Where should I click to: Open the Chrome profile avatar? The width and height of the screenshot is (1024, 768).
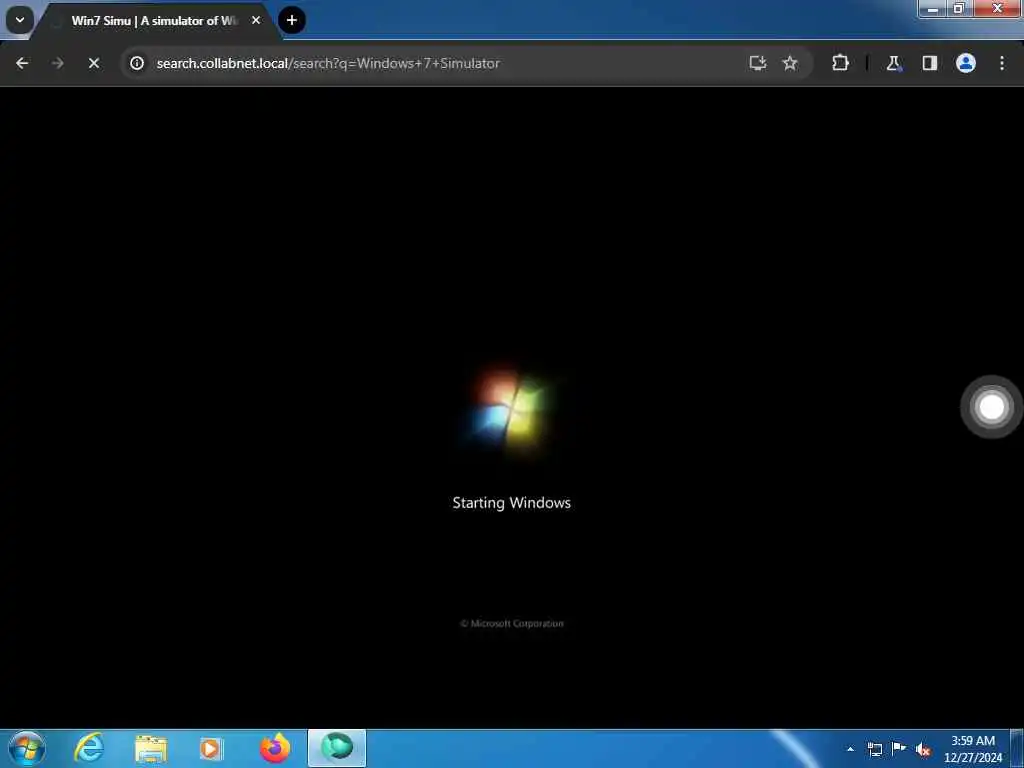[x=966, y=63]
